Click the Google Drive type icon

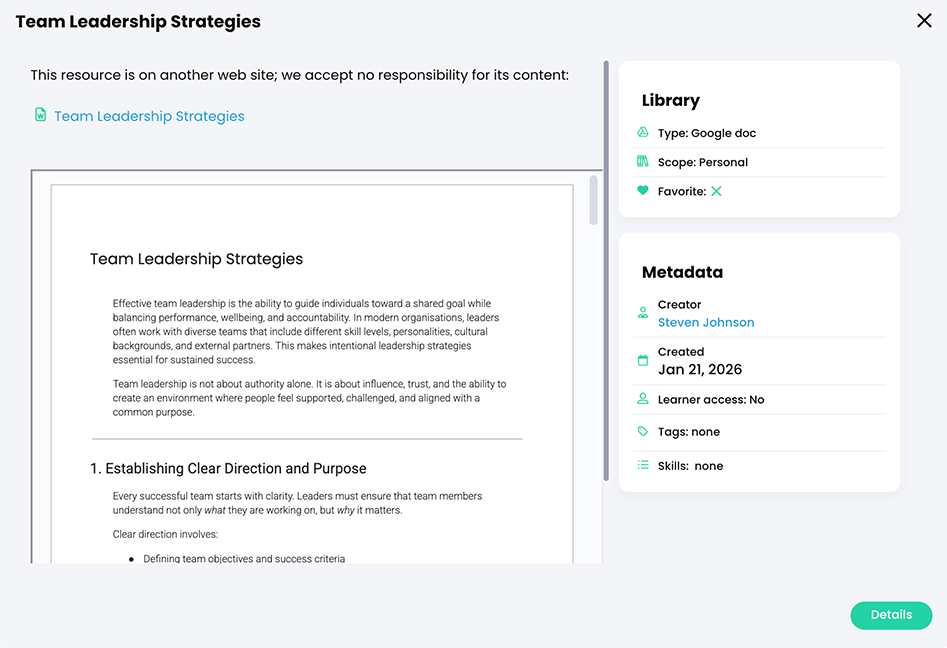(x=643, y=133)
